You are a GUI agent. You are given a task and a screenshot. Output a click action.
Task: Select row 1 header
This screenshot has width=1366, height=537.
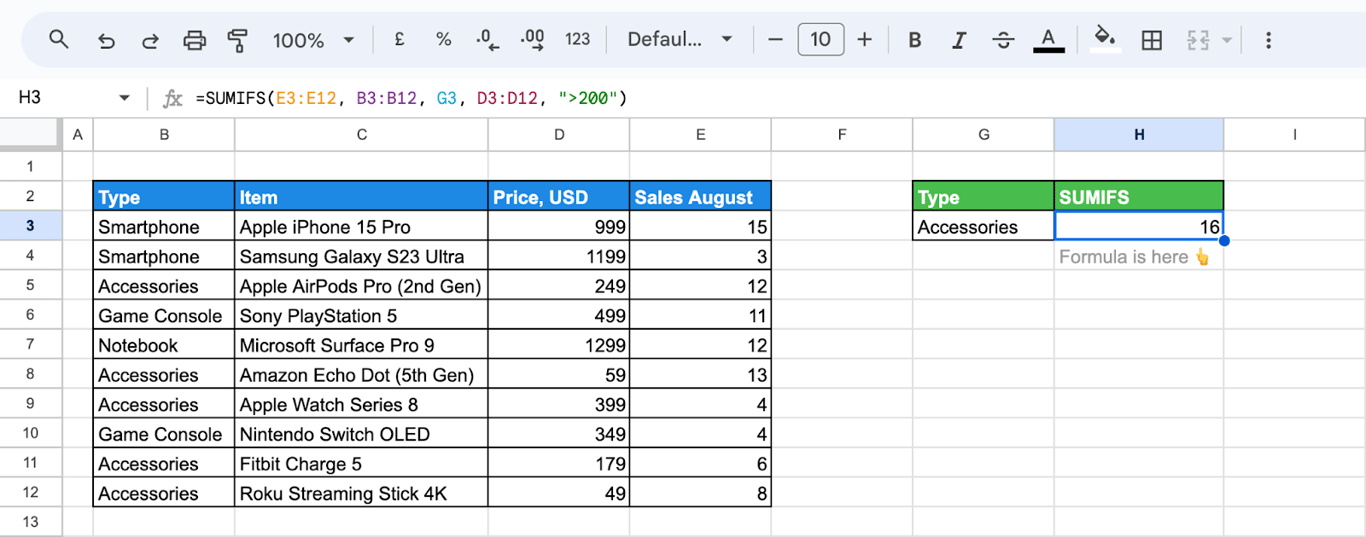click(x=30, y=166)
